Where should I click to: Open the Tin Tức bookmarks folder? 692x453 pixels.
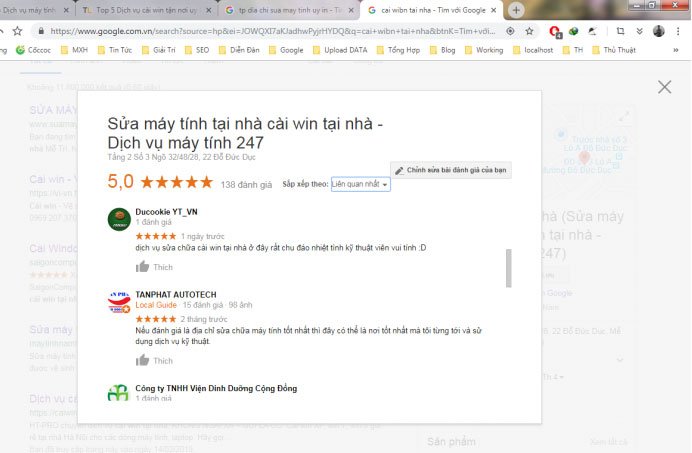click(115, 50)
